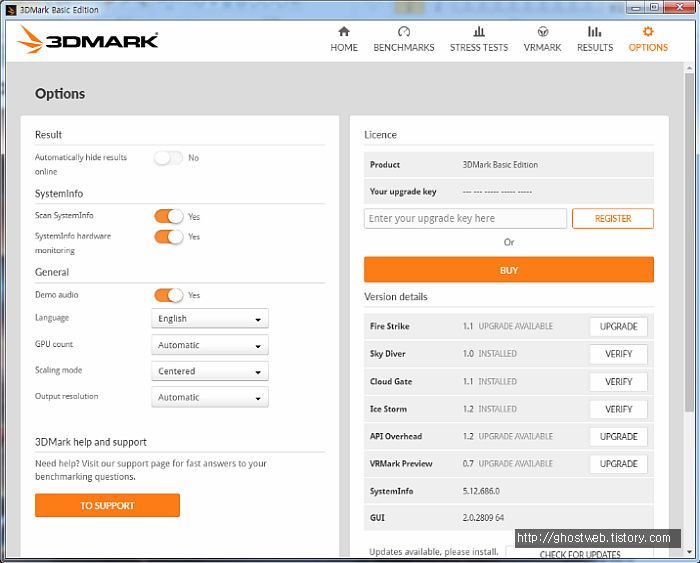Expand the Output resolution dropdown
The height and width of the screenshot is (563, 700).
(210, 397)
